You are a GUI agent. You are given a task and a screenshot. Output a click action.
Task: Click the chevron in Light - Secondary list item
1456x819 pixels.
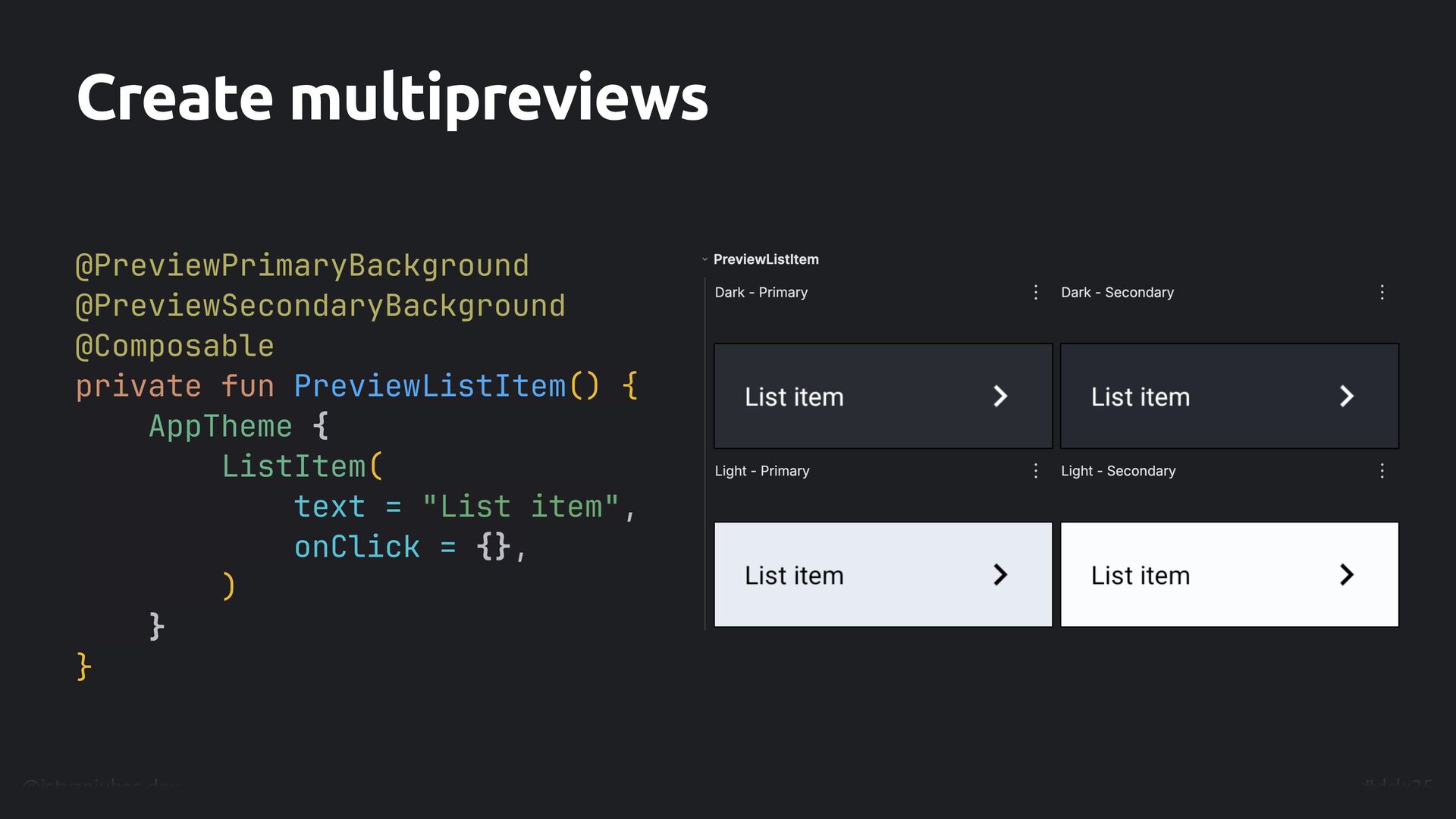click(x=1347, y=575)
